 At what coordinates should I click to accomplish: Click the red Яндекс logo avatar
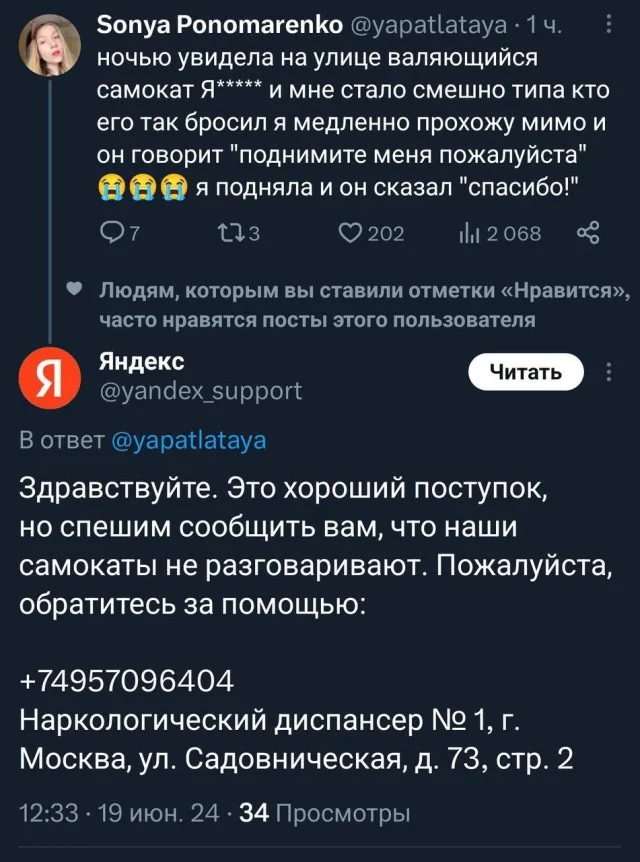pyautogui.click(x=46, y=381)
